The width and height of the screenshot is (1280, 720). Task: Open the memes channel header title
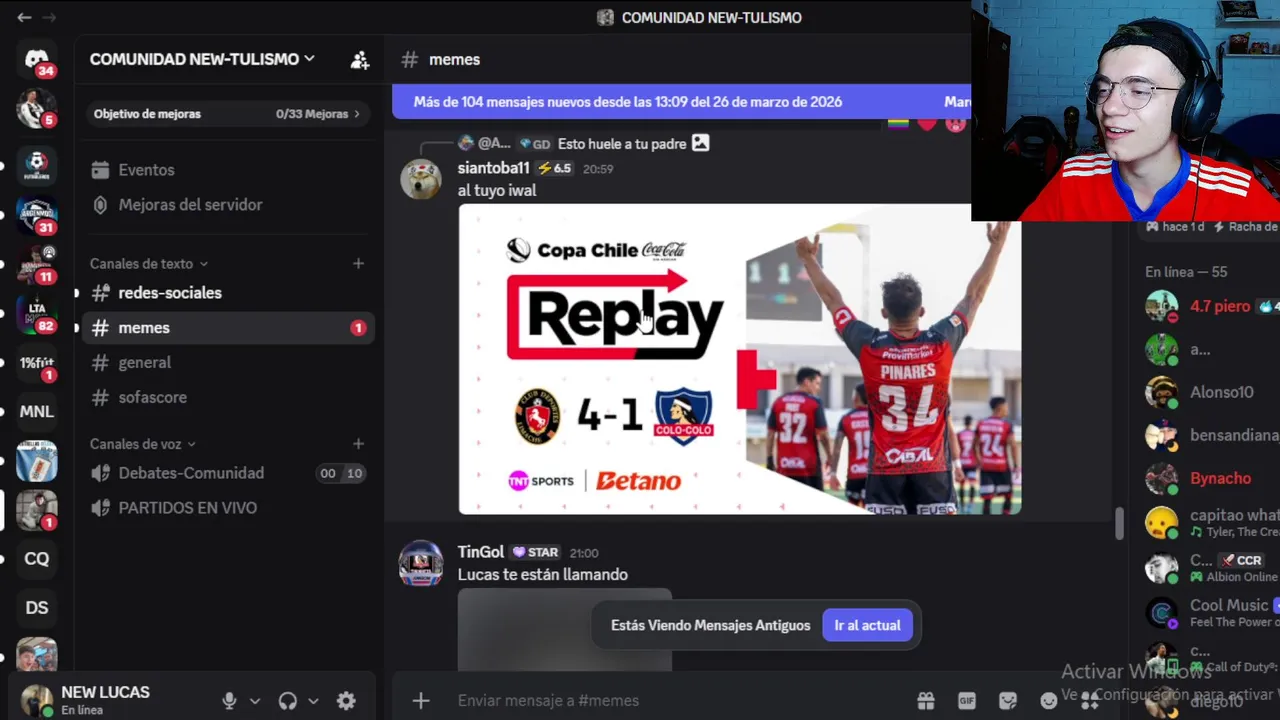[x=454, y=60]
